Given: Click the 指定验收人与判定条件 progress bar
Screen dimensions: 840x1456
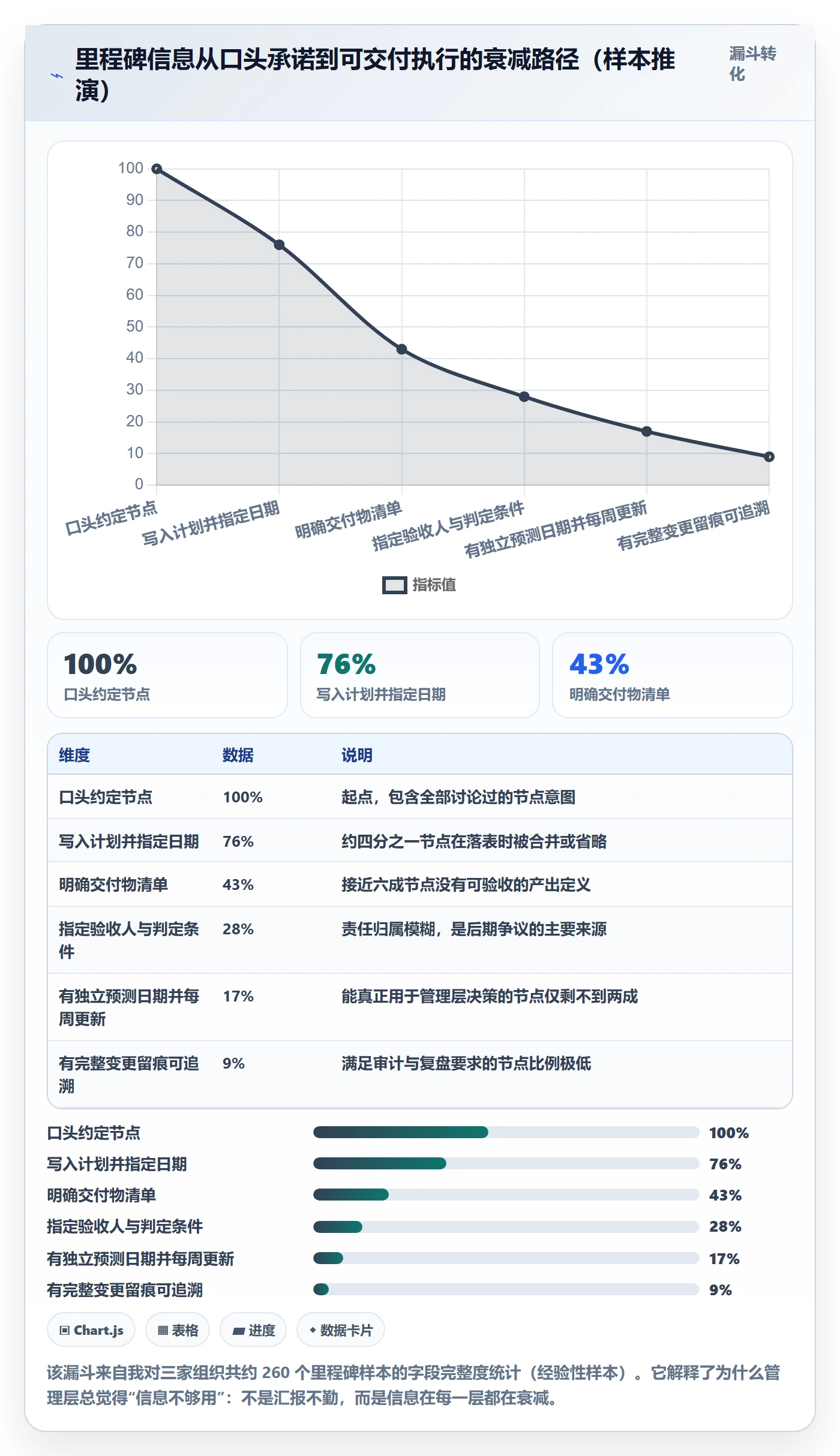Looking at the screenshot, I should tap(506, 1226).
